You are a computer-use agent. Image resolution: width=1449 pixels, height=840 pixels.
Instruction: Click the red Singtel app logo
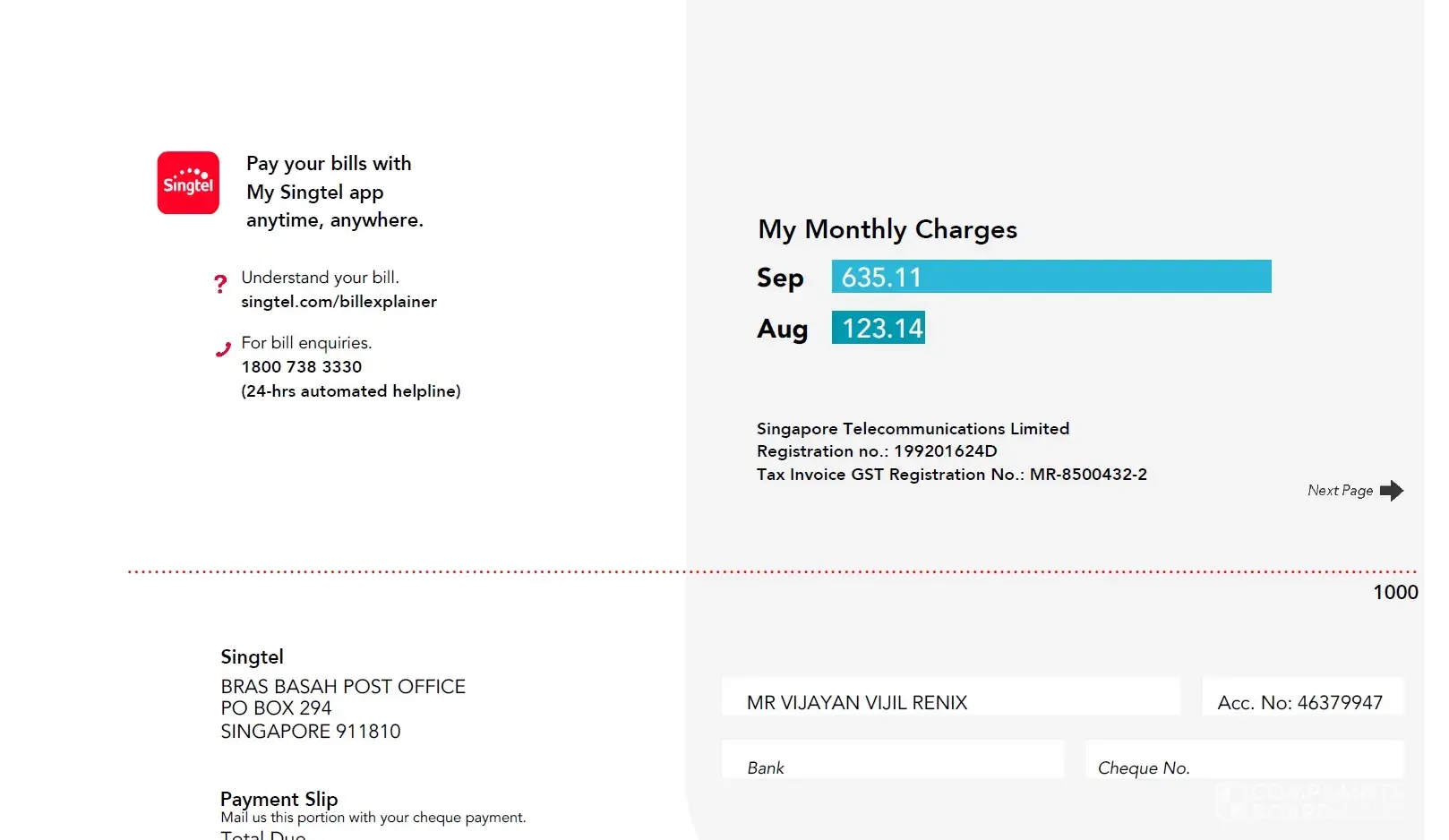[188, 183]
